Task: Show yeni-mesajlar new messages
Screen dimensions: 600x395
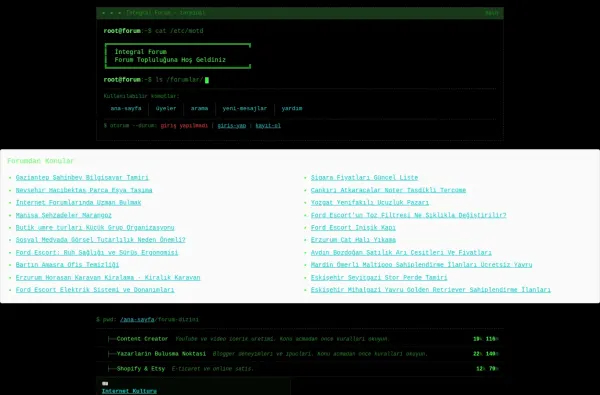Action: pos(245,109)
